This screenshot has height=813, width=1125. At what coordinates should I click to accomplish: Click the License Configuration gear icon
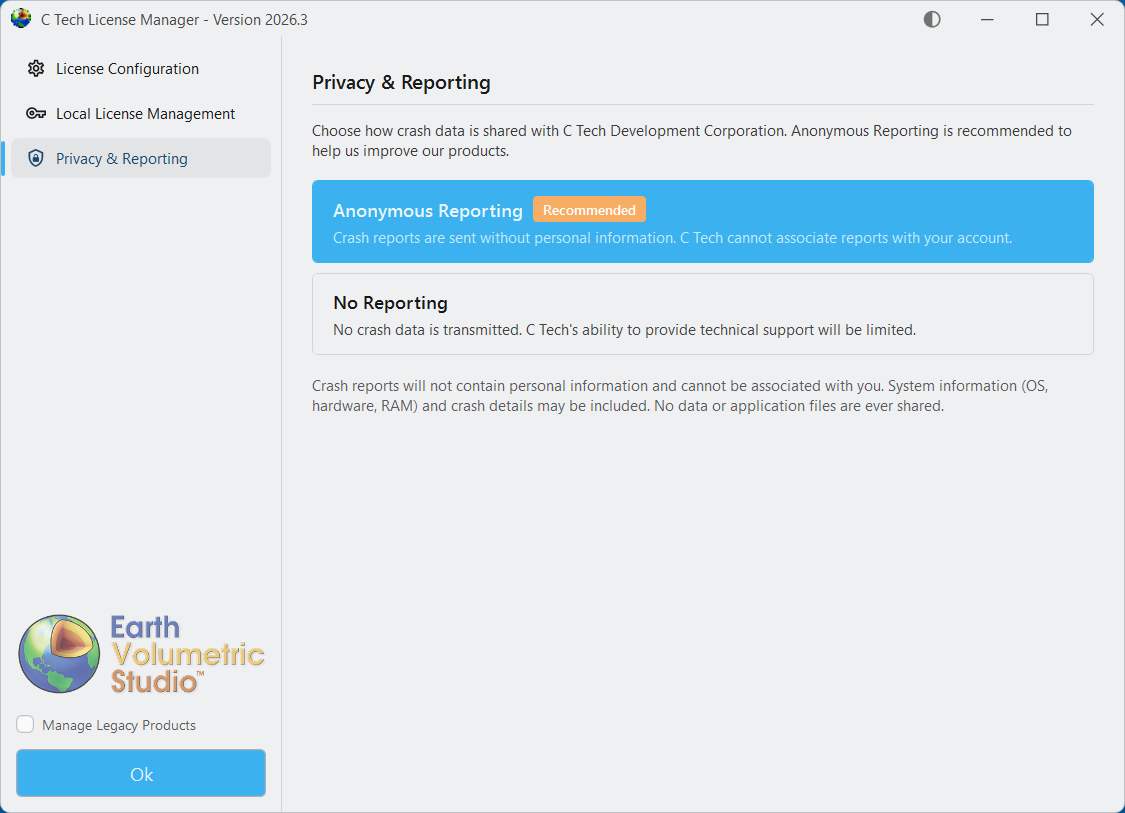coord(36,68)
